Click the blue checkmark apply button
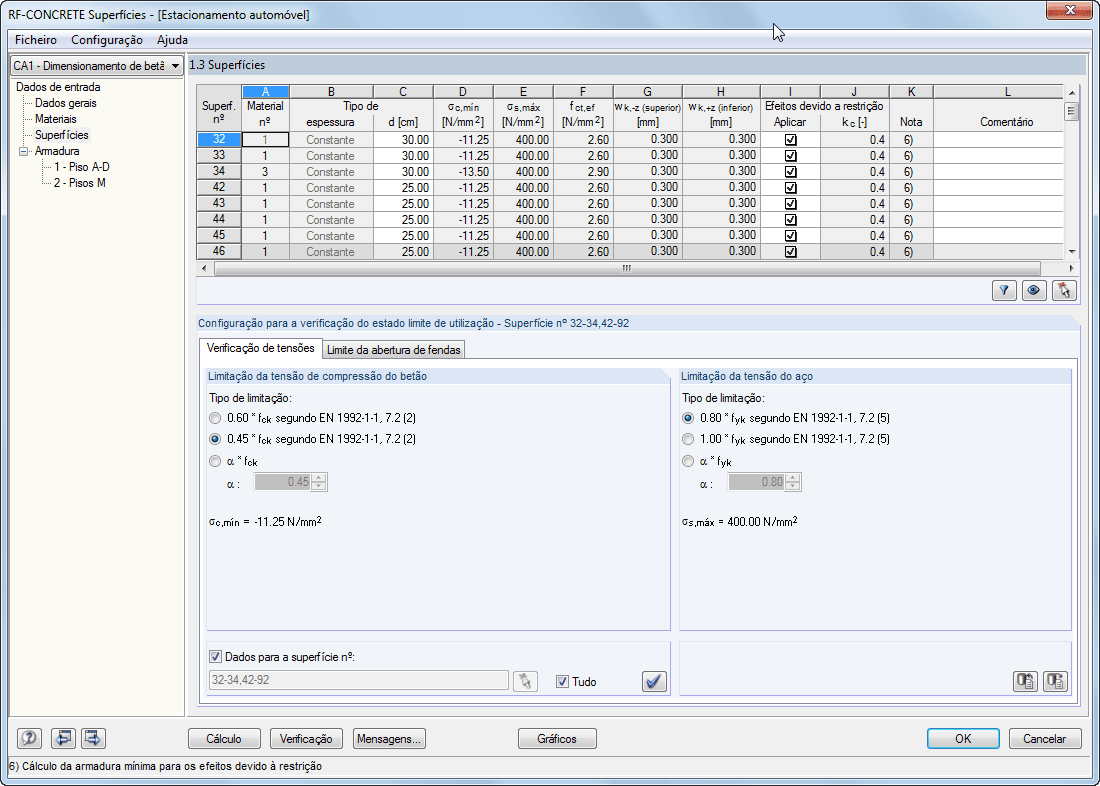Viewport: 1100px width, 786px height. (655, 681)
